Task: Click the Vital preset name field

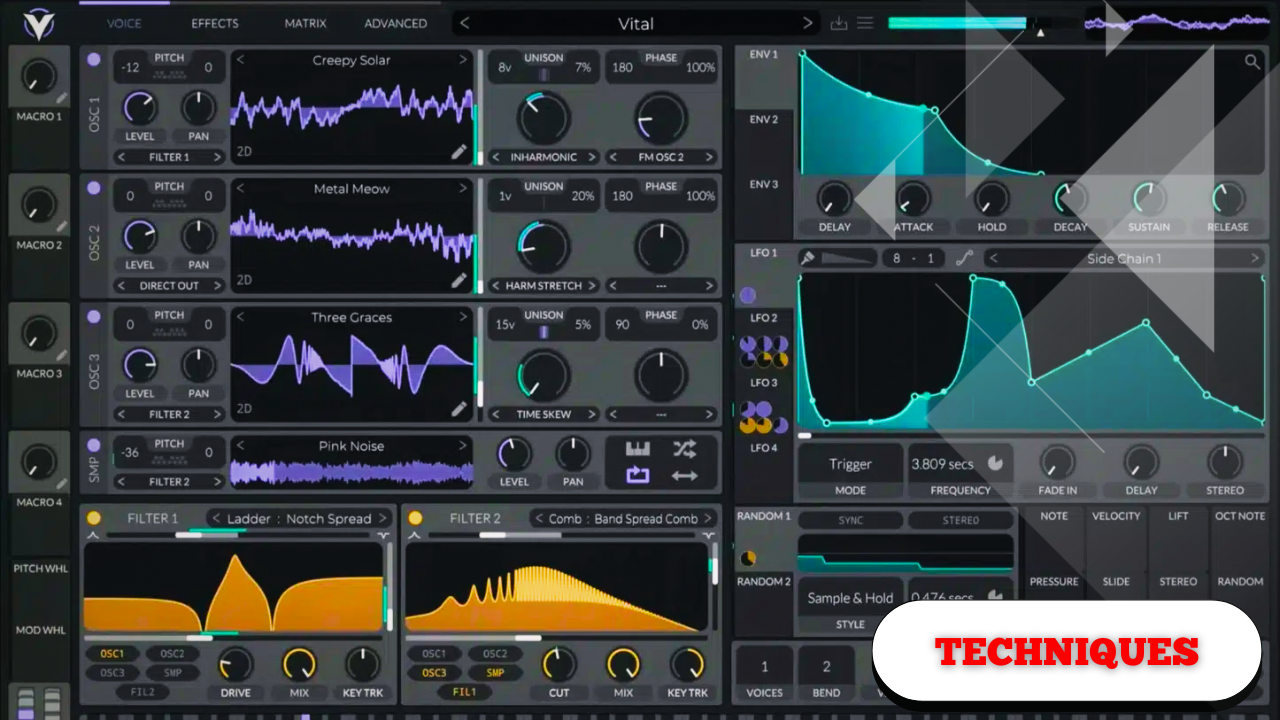Action: pyautogui.click(x=635, y=23)
